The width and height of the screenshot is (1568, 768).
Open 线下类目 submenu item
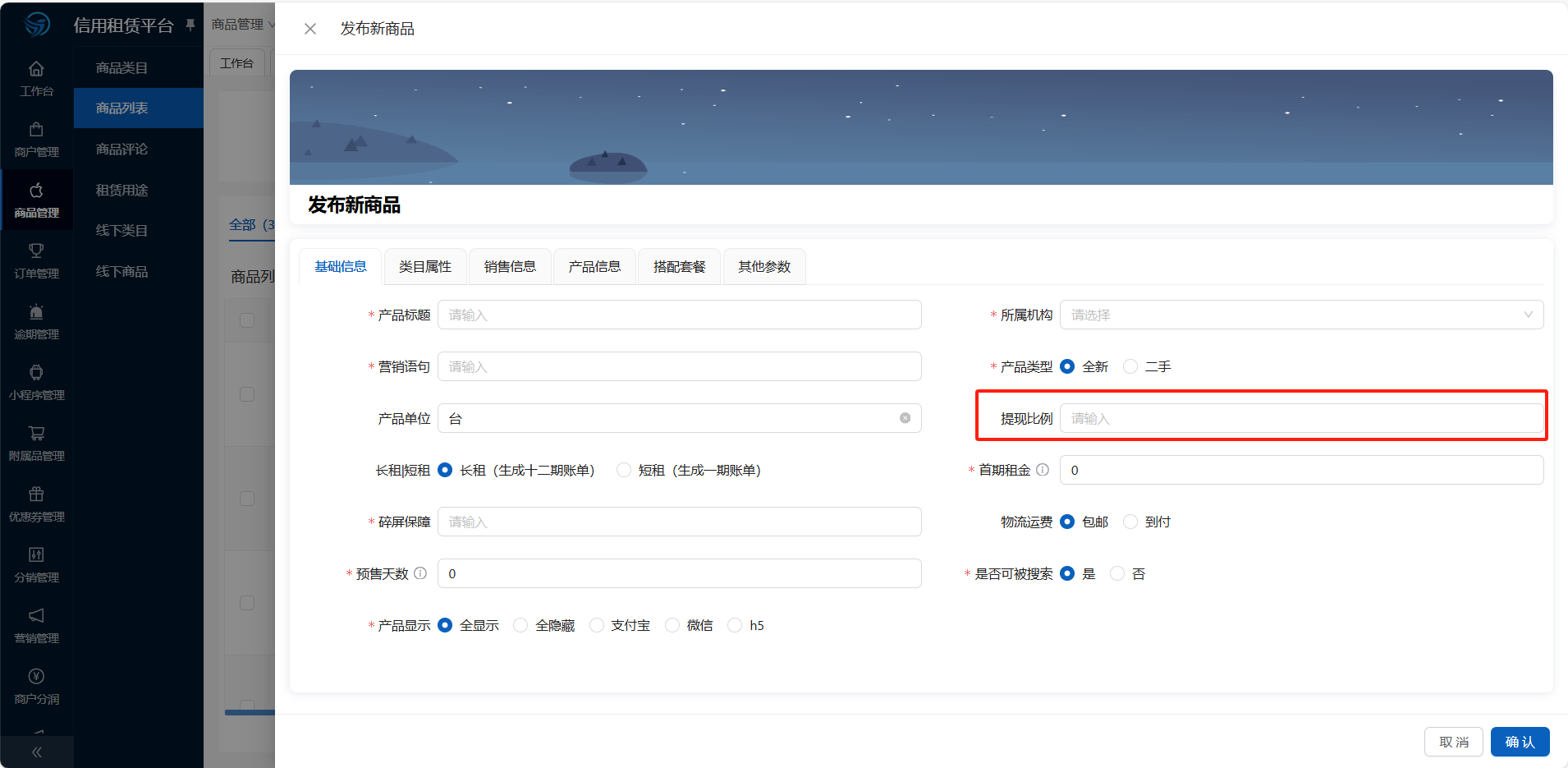[139, 230]
